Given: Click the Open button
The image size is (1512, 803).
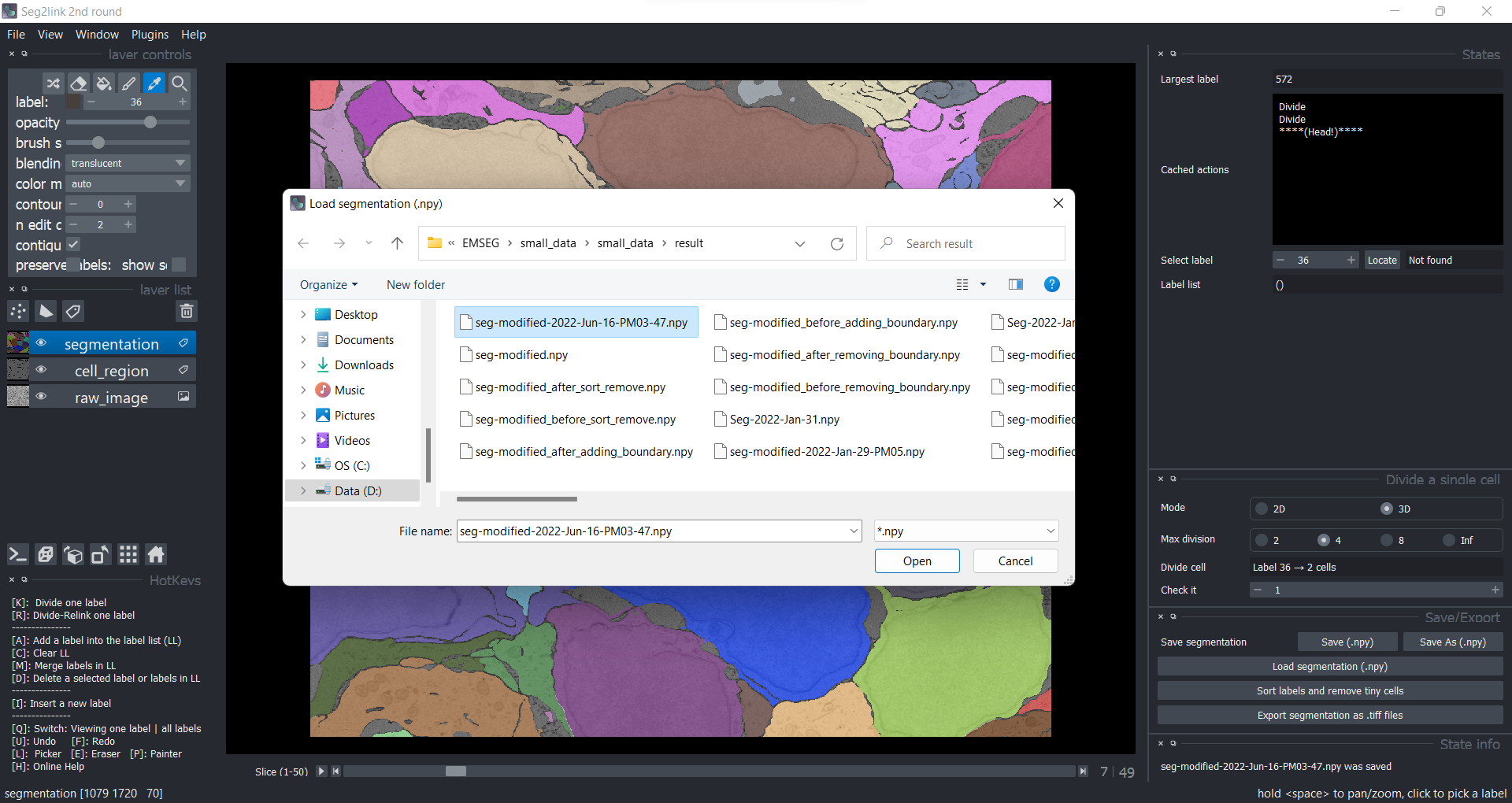Looking at the screenshot, I should [917, 561].
